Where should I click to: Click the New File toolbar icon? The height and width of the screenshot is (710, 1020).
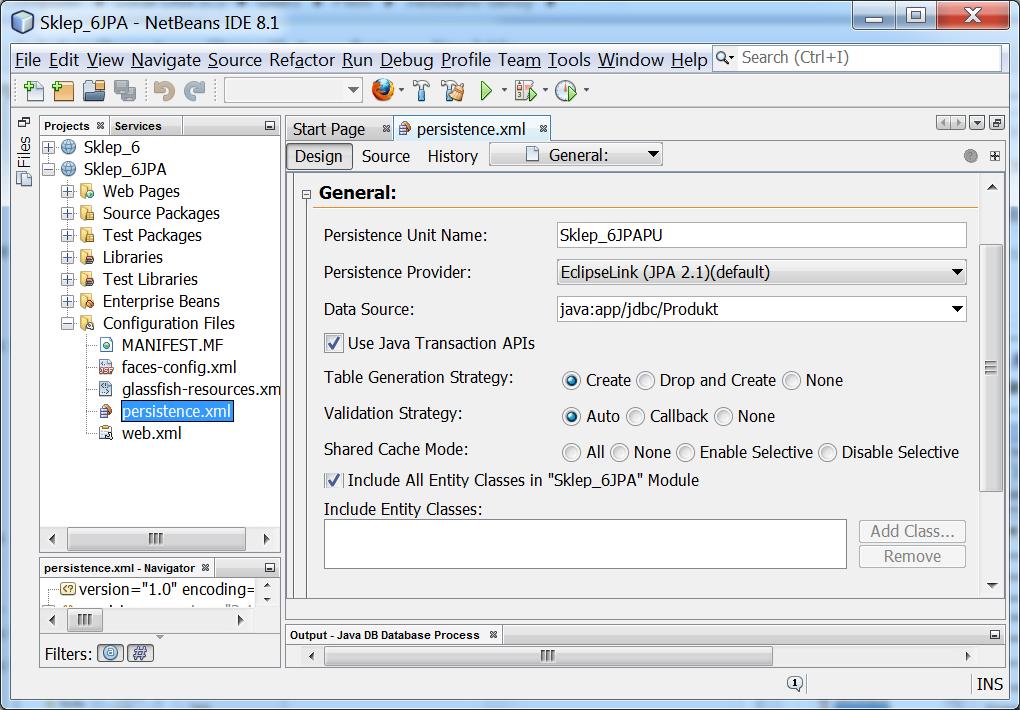[33, 90]
